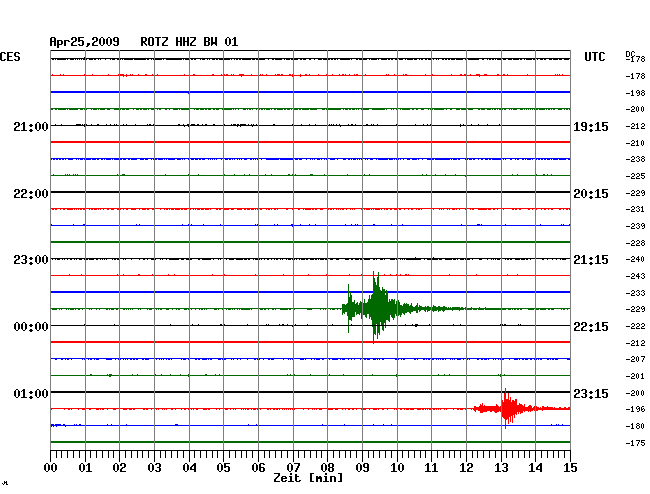The height and width of the screenshot is (494, 650).
Task: Select DC offset value -238
Action: tap(635, 159)
